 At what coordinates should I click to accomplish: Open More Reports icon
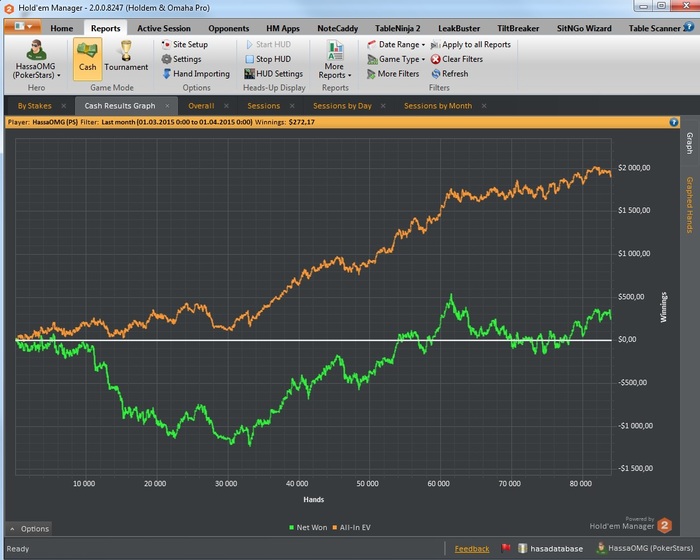(335, 50)
